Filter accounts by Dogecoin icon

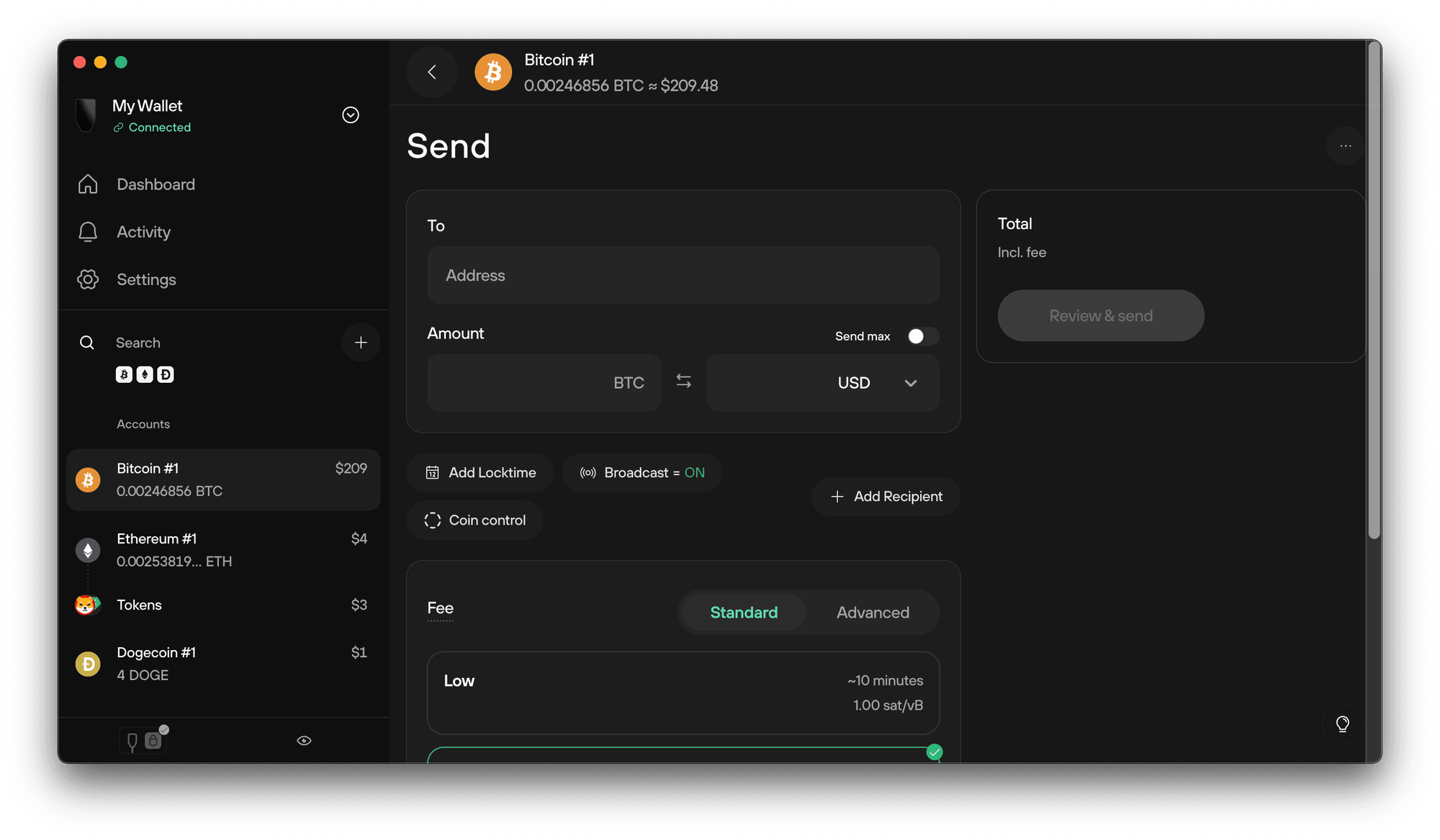coord(166,374)
